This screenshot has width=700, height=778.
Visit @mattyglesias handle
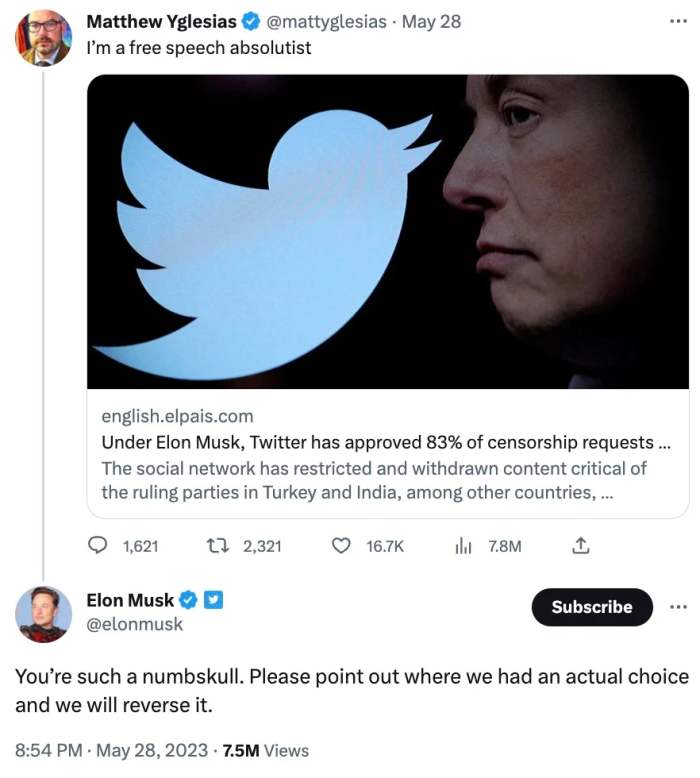tap(326, 22)
